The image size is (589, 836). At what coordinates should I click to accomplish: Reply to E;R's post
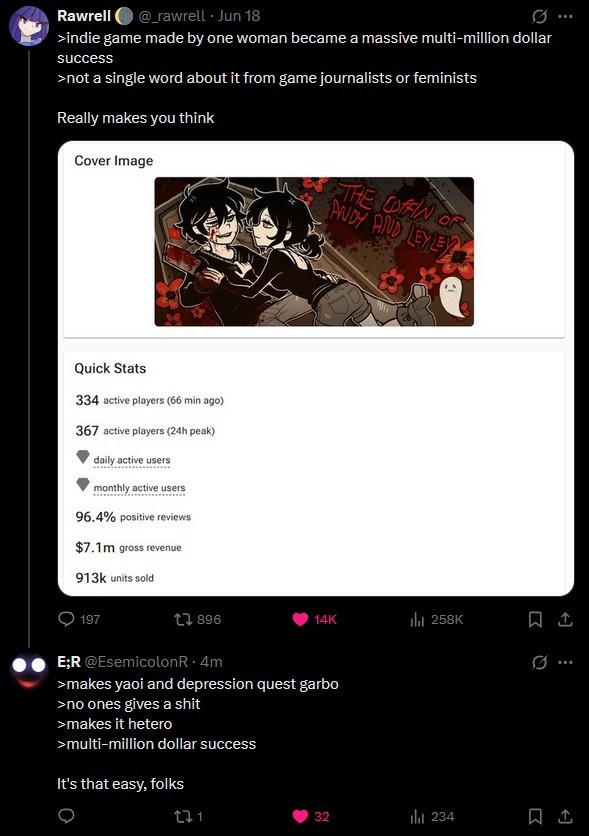coord(66,816)
